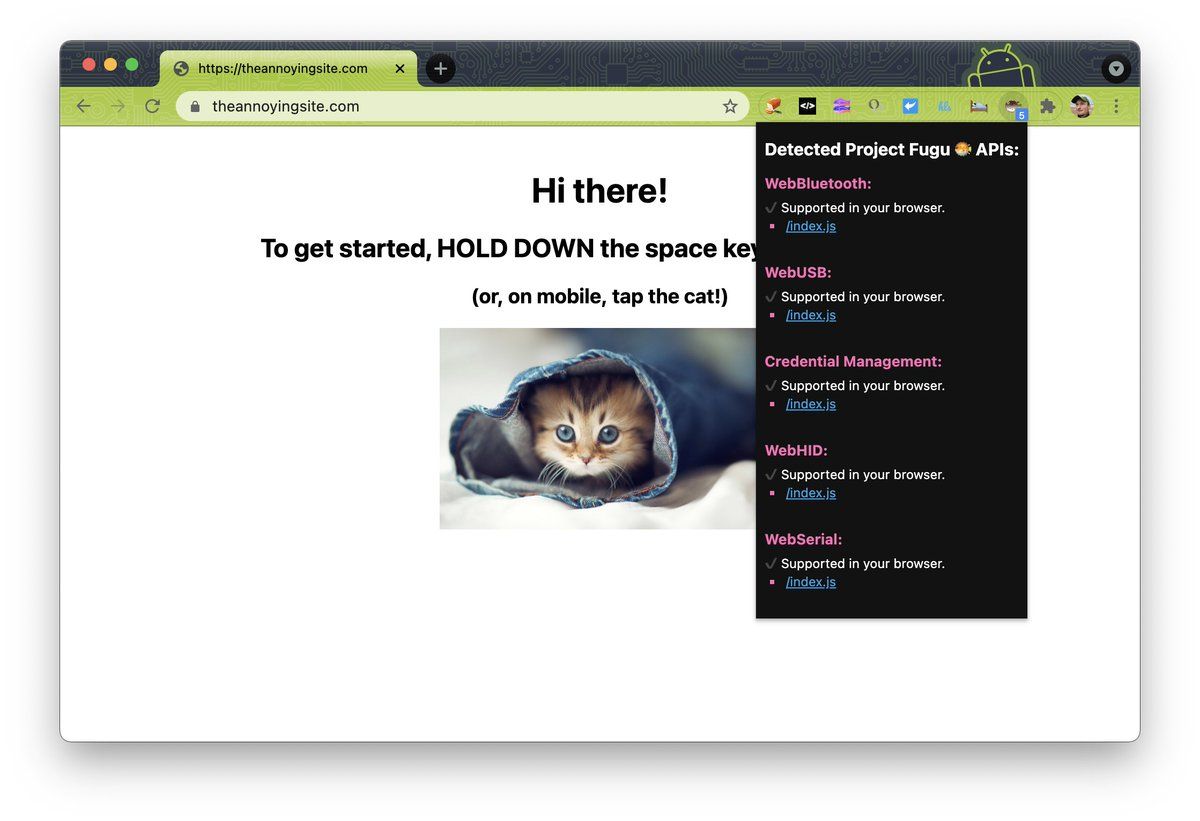This screenshot has height=821, width=1200.
Task: Open the Chrome three-dot menu
Action: pos(1116,105)
